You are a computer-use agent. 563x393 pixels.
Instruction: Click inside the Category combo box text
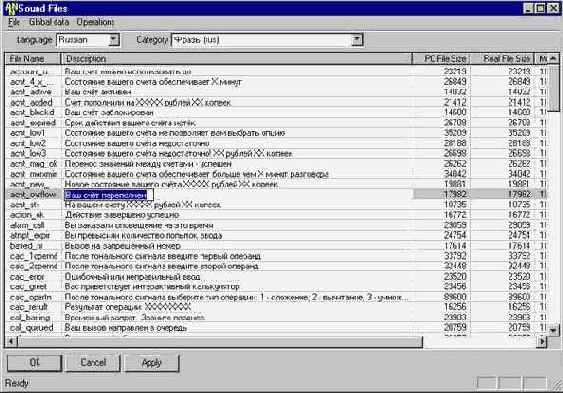pyautogui.click(x=261, y=40)
